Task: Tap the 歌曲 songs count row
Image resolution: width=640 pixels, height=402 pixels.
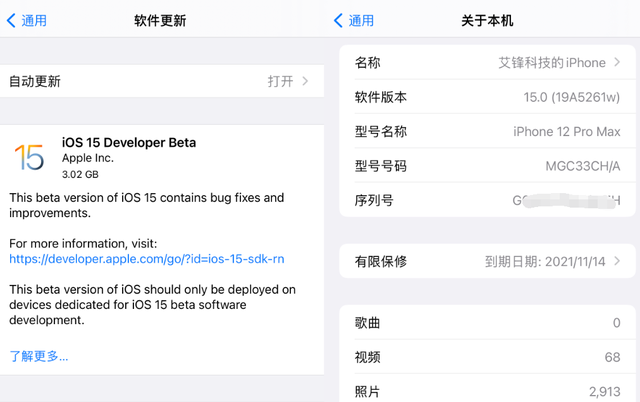Action: pos(488,323)
